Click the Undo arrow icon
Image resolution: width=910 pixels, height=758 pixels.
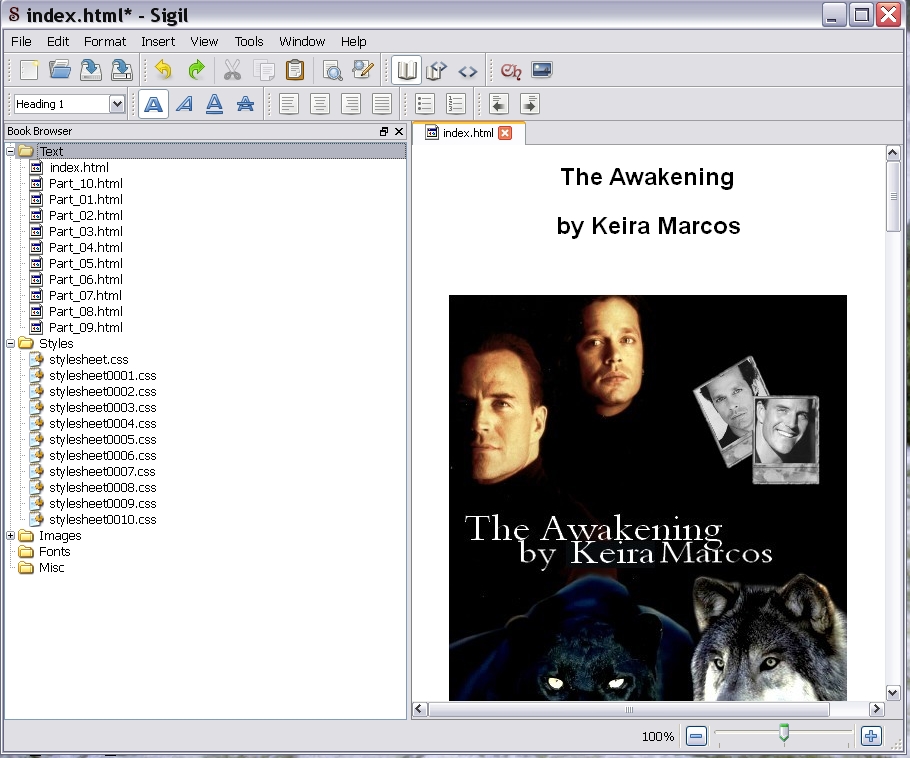click(164, 70)
